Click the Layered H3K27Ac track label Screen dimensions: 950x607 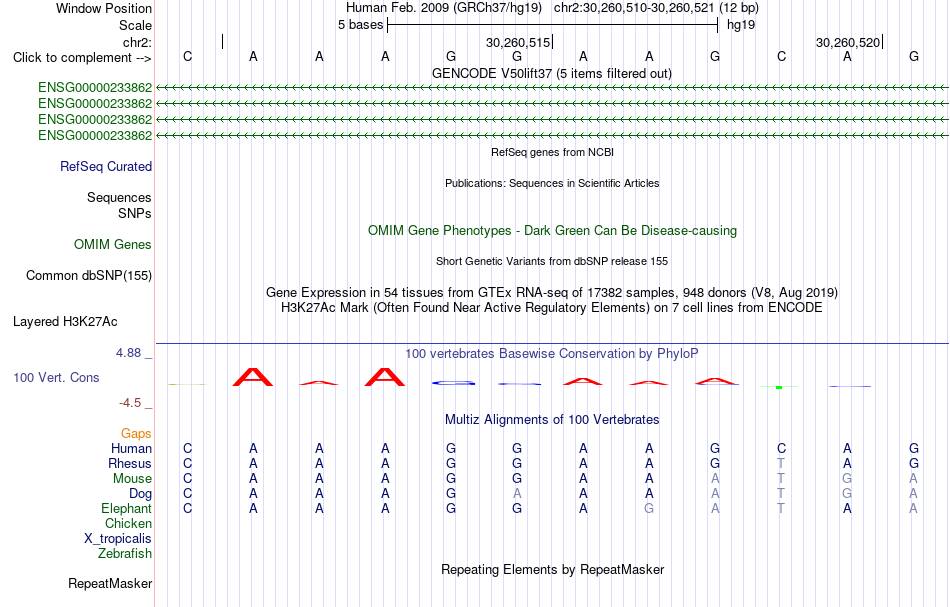pyautogui.click(x=65, y=322)
